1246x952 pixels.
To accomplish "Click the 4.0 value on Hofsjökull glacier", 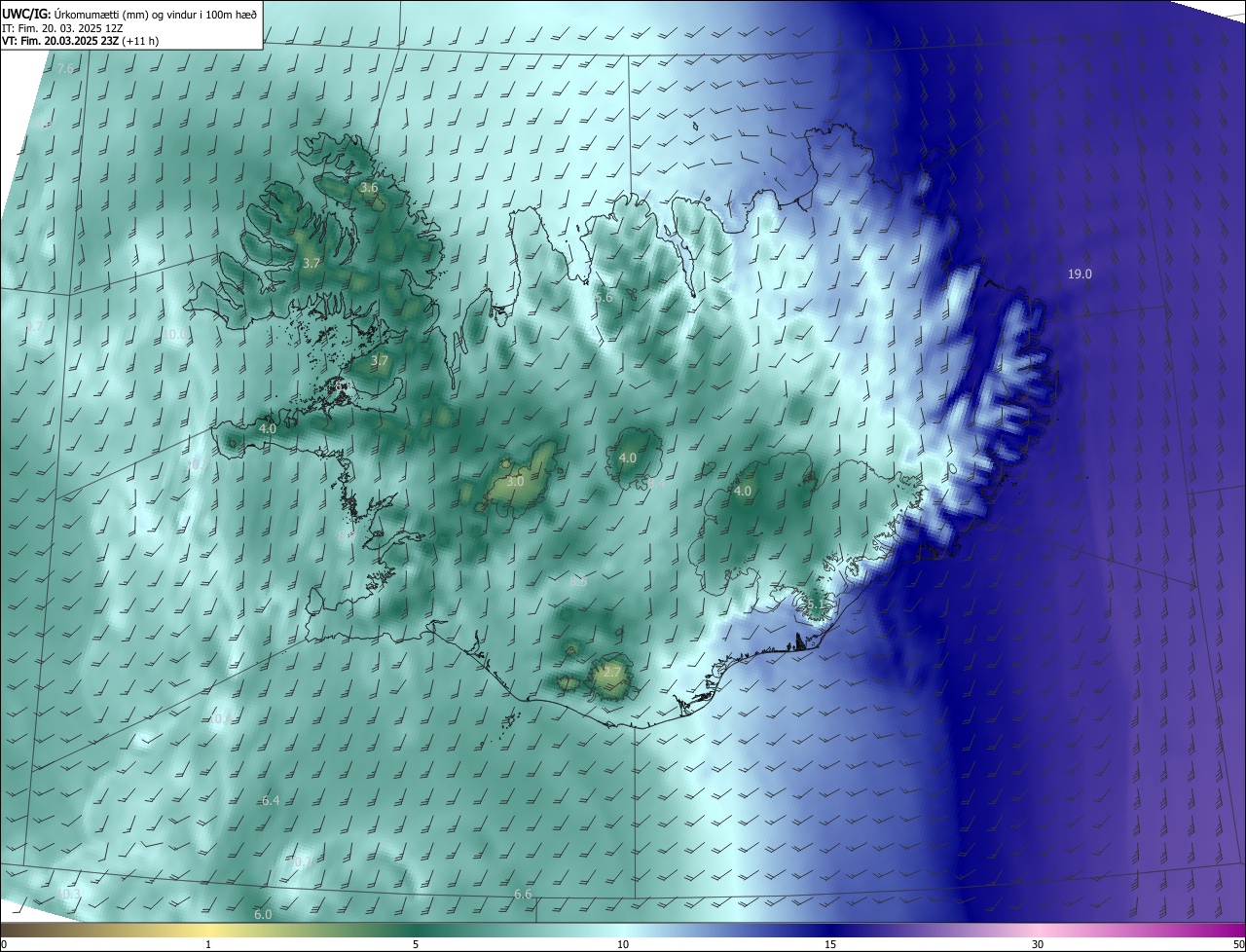I will pyautogui.click(x=628, y=458).
